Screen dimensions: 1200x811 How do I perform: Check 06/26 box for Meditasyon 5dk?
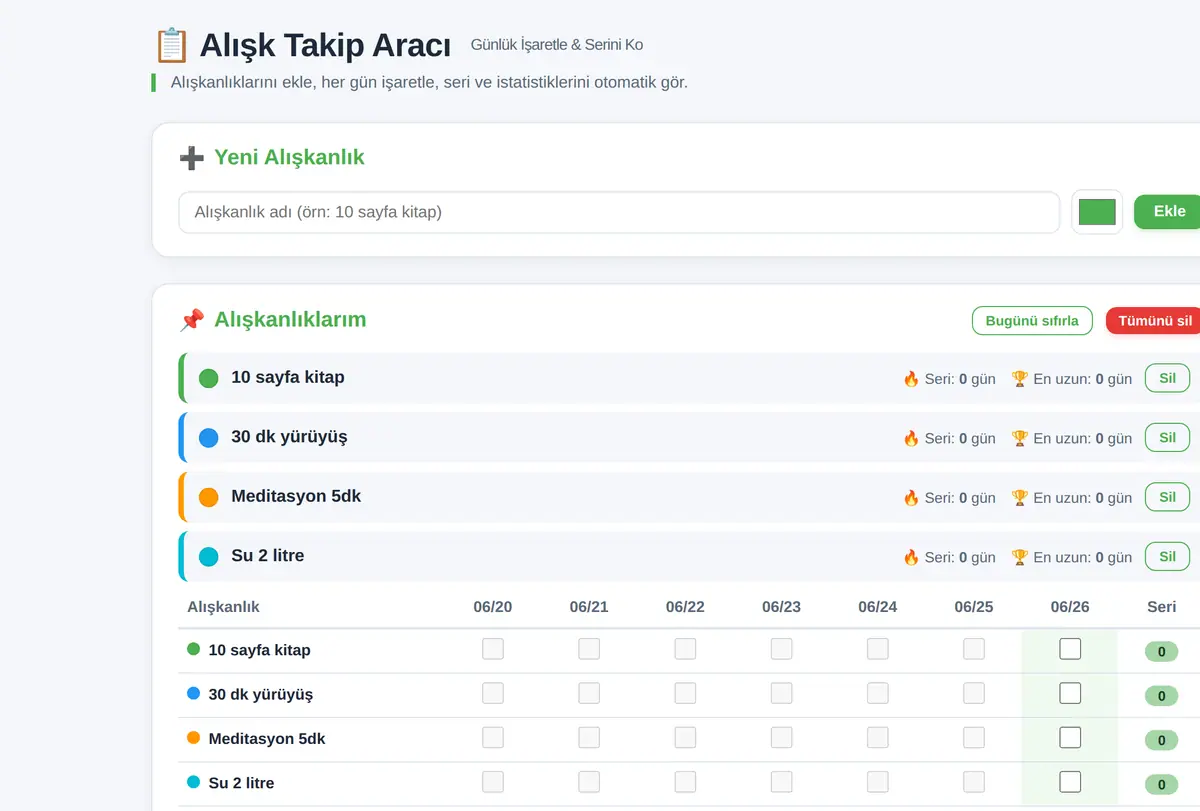tap(1070, 738)
